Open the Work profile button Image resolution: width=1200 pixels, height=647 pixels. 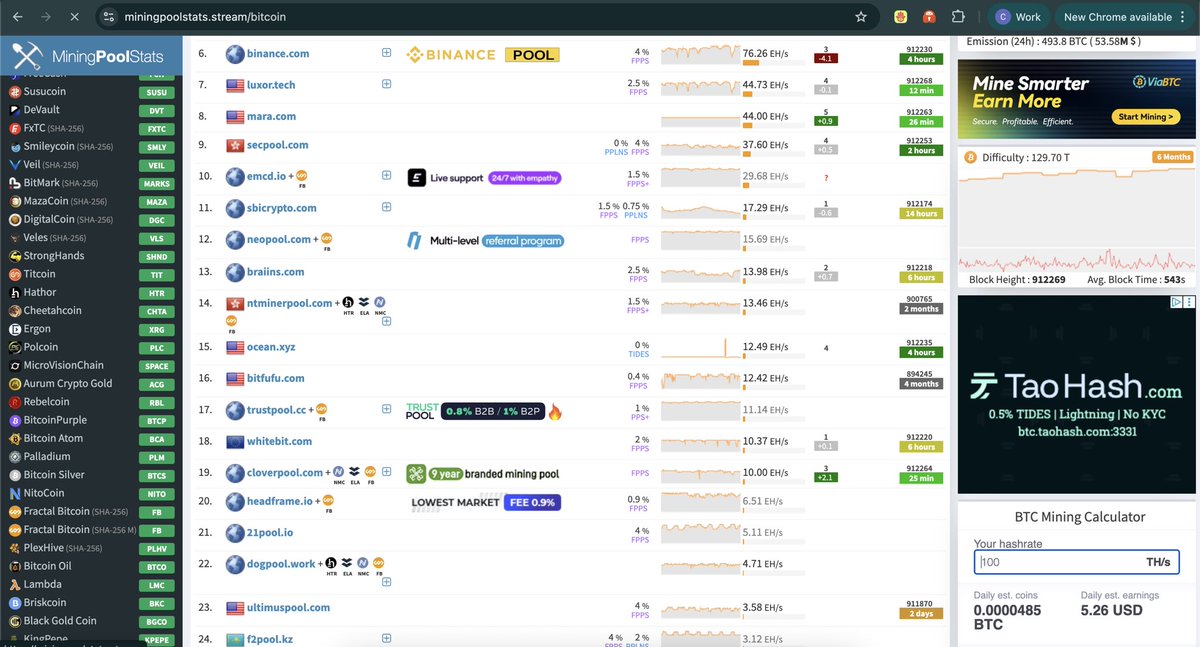[x=1018, y=17]
